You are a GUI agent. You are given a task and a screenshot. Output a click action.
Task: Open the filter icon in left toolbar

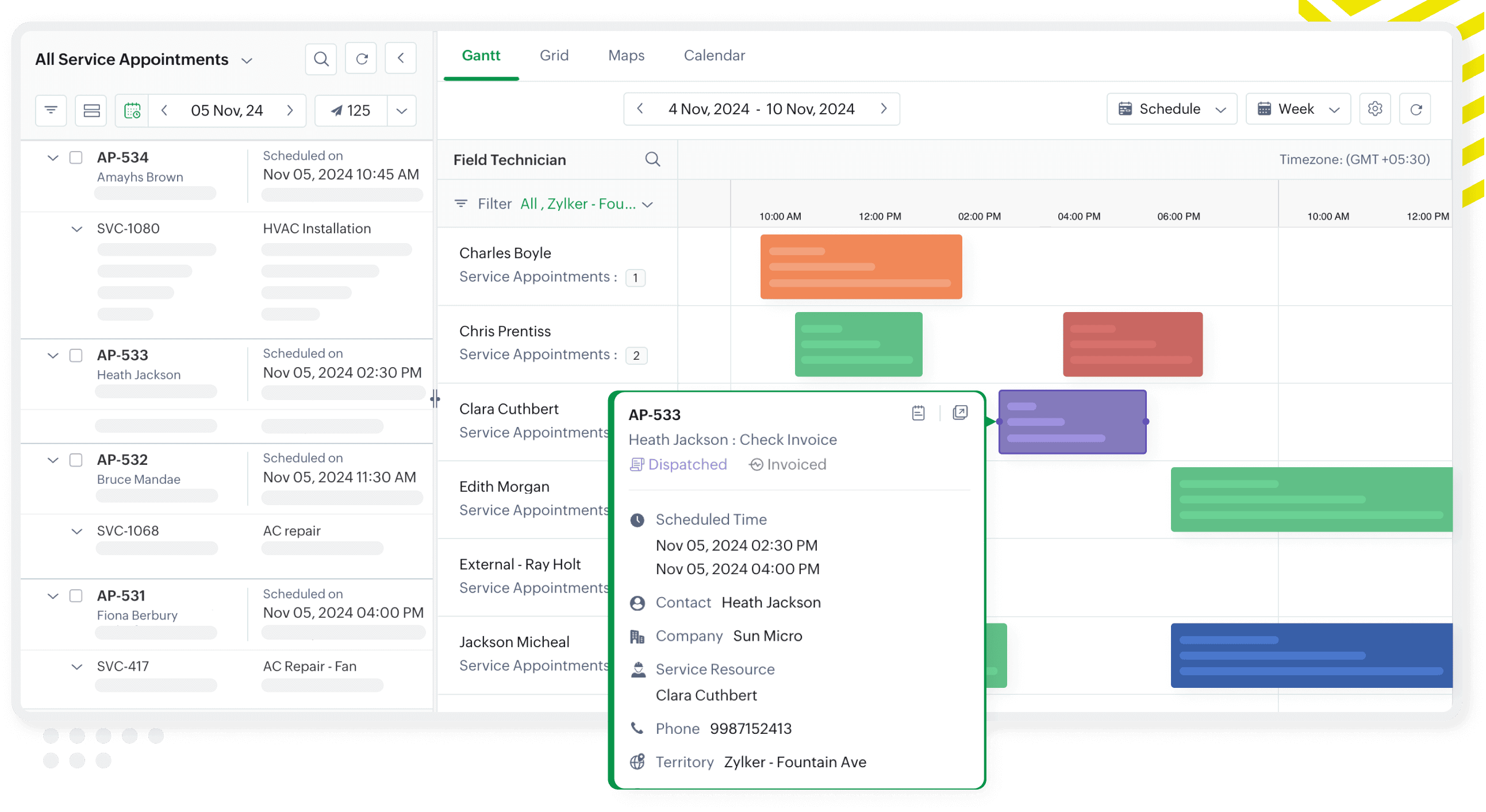tap(51, 110)
